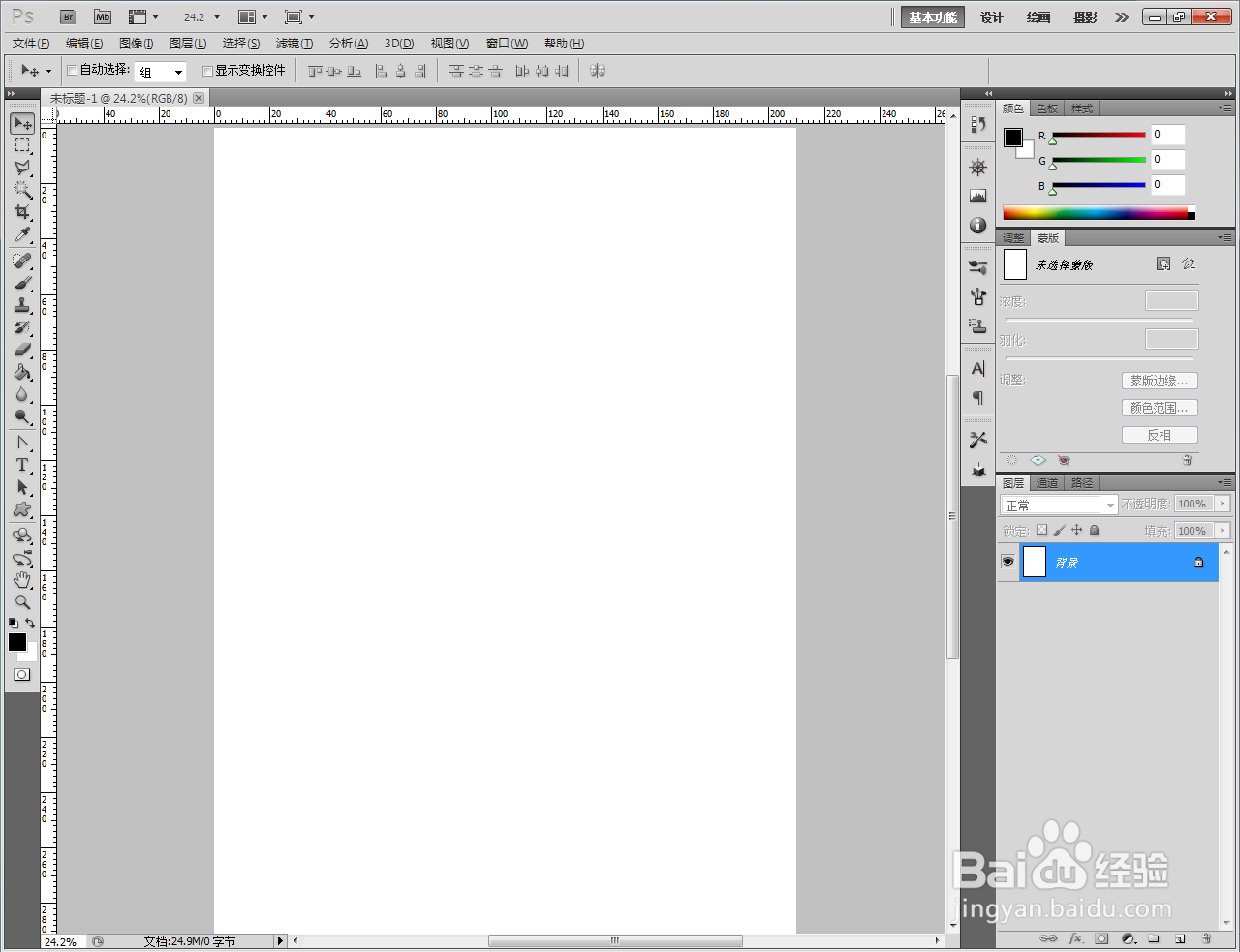
Task: Select the 3D Rotate tool
Action: 22,536
